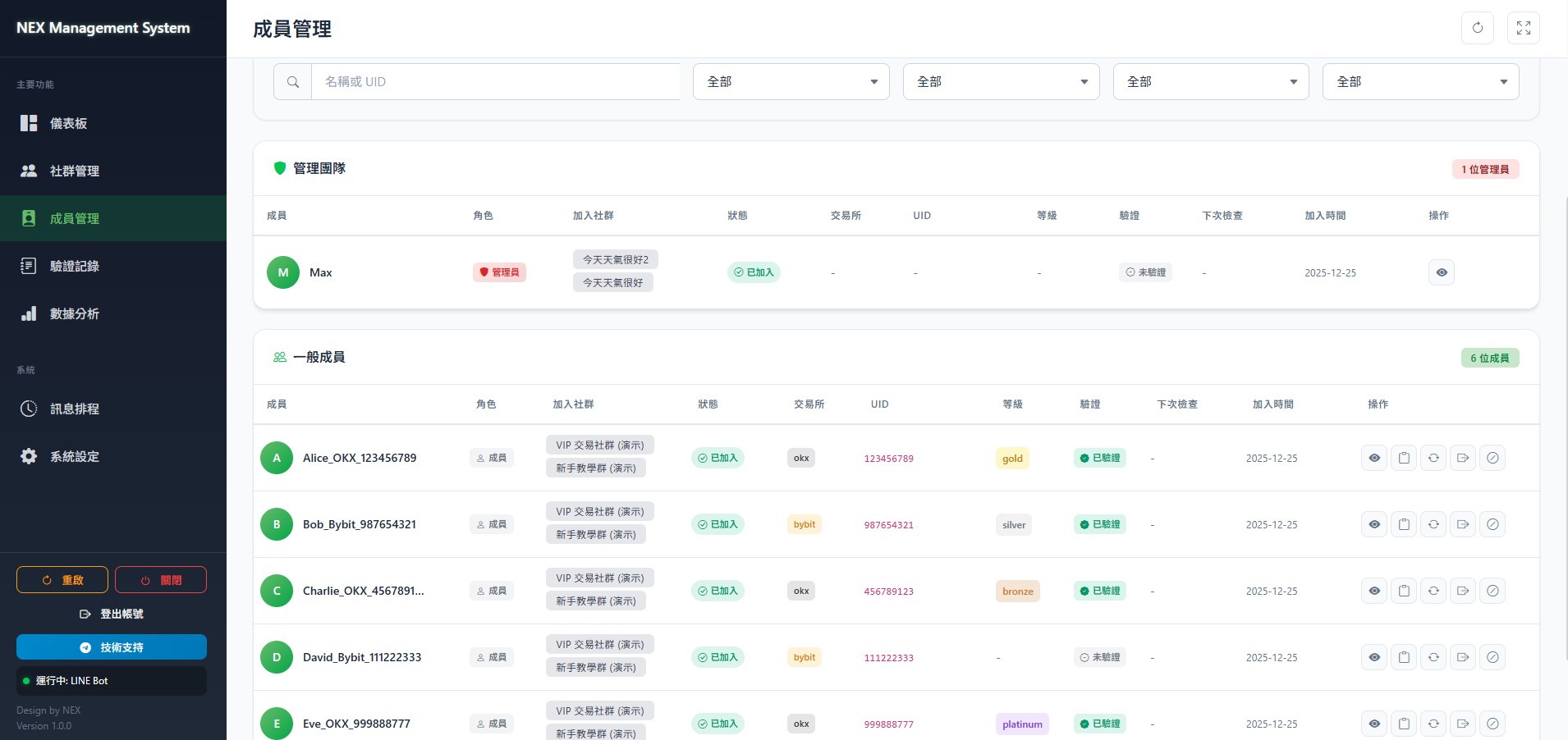Refresh the member list with reload icon
The image size is (1568, 740).
click(1477, 28)
